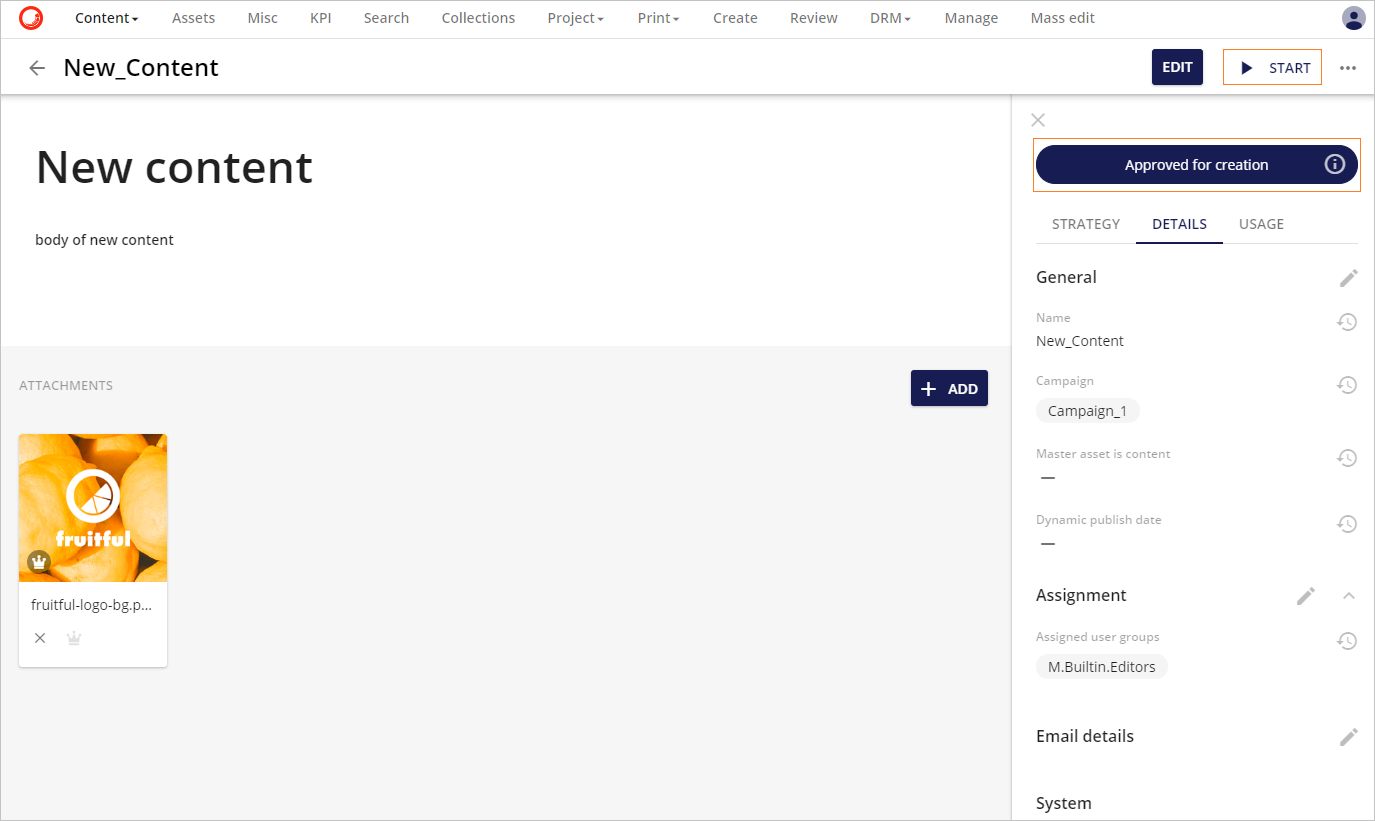View history of the Campaign field
Image resolution: width=1375 pixels, height=821 pixels.
point(1347,385)
